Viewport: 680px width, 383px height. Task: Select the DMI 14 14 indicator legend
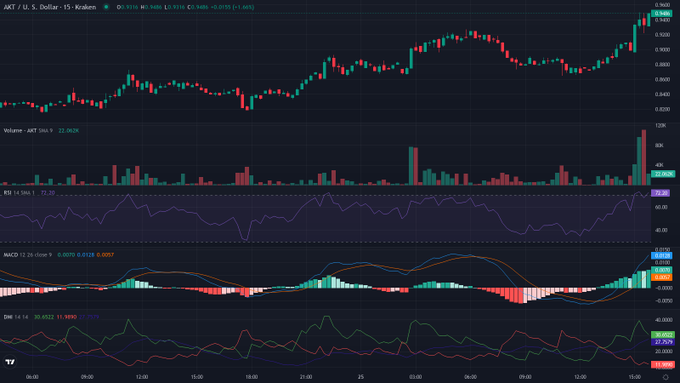point(16,317)
